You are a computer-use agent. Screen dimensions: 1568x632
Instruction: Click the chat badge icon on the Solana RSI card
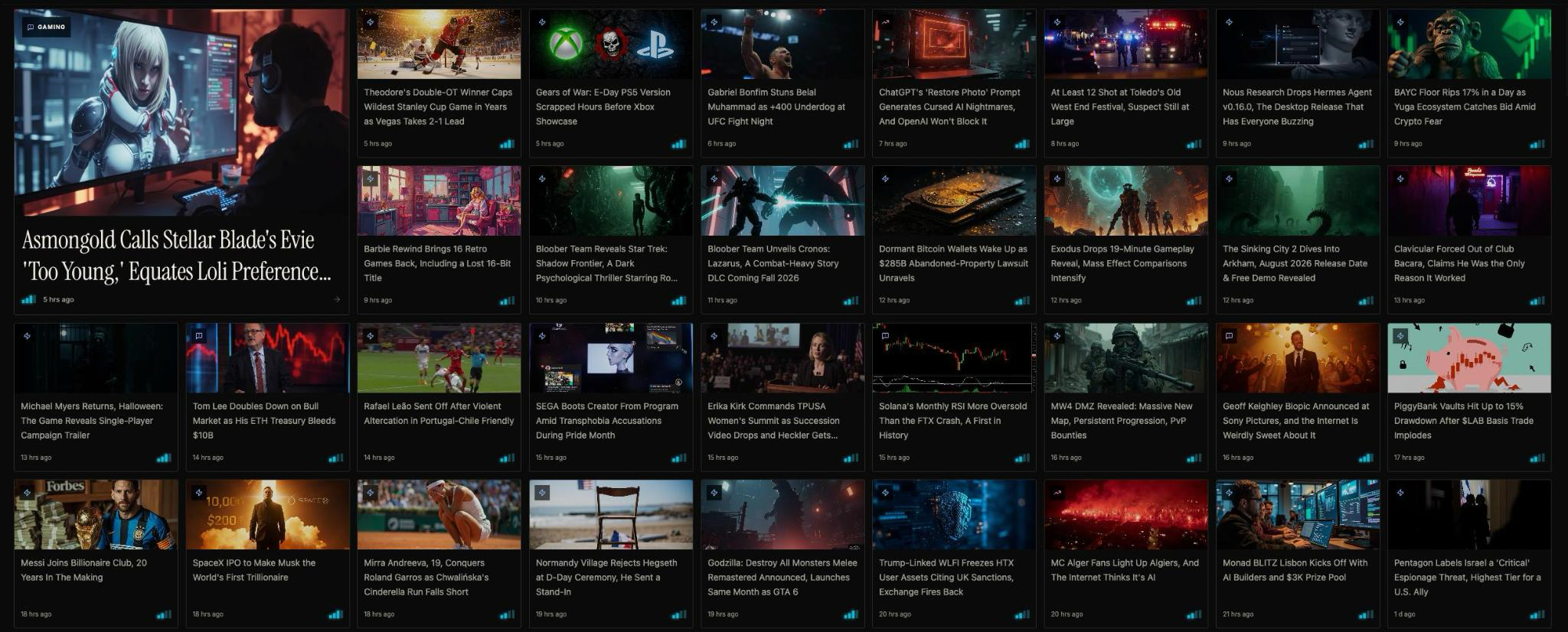click(x=886, y=336)
